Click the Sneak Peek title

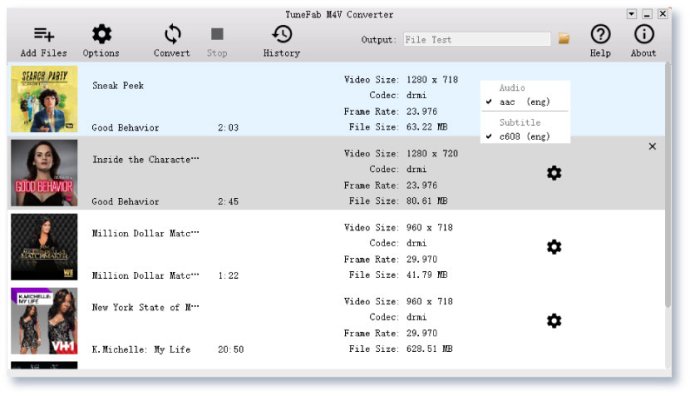click(118, 85)
